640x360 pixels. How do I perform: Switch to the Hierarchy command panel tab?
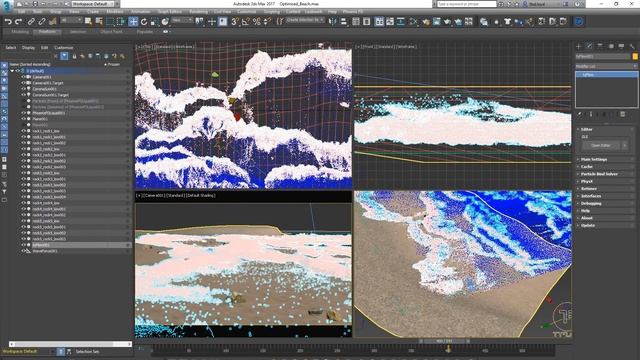pyautogui.click(x=600, y=46)
